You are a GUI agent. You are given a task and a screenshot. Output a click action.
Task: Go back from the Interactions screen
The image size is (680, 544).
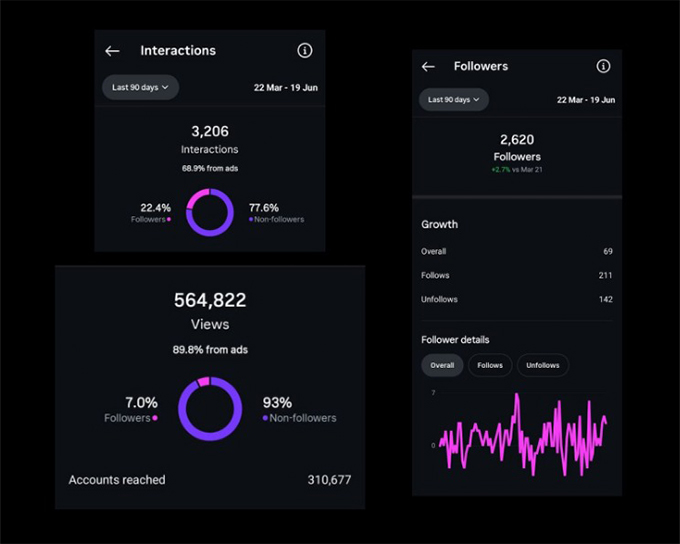pyautogui.click(x=112, y=51)
